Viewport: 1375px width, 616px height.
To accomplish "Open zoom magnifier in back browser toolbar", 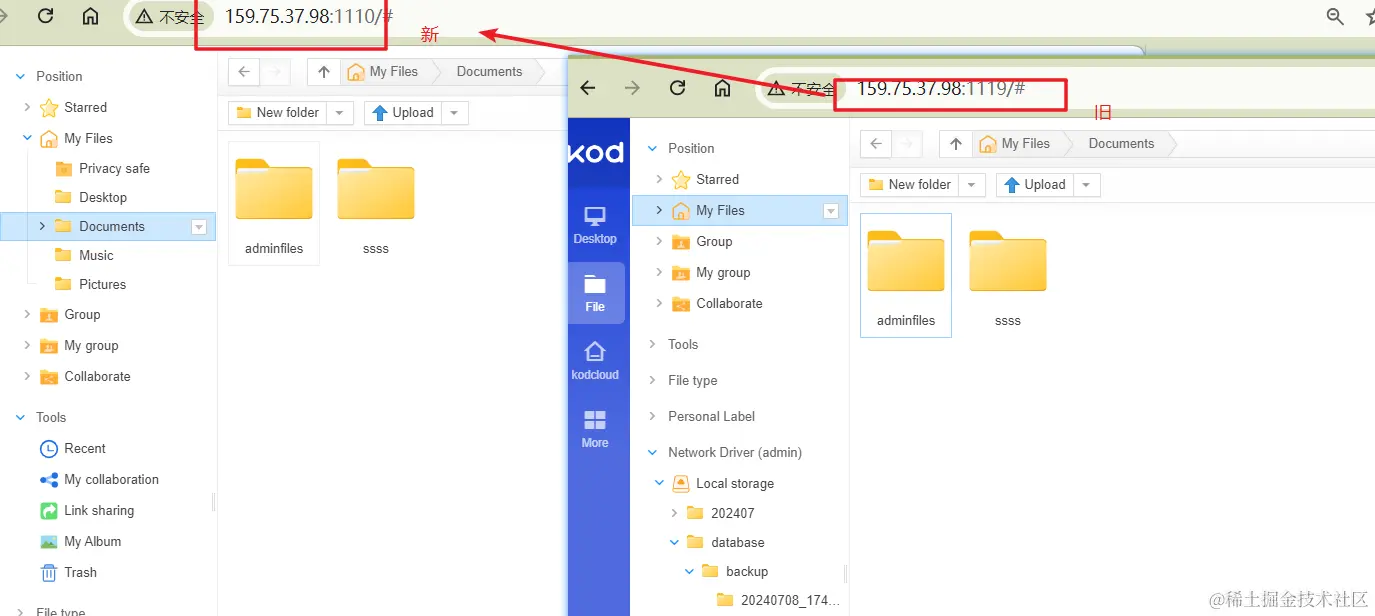I will (1335, 16).
